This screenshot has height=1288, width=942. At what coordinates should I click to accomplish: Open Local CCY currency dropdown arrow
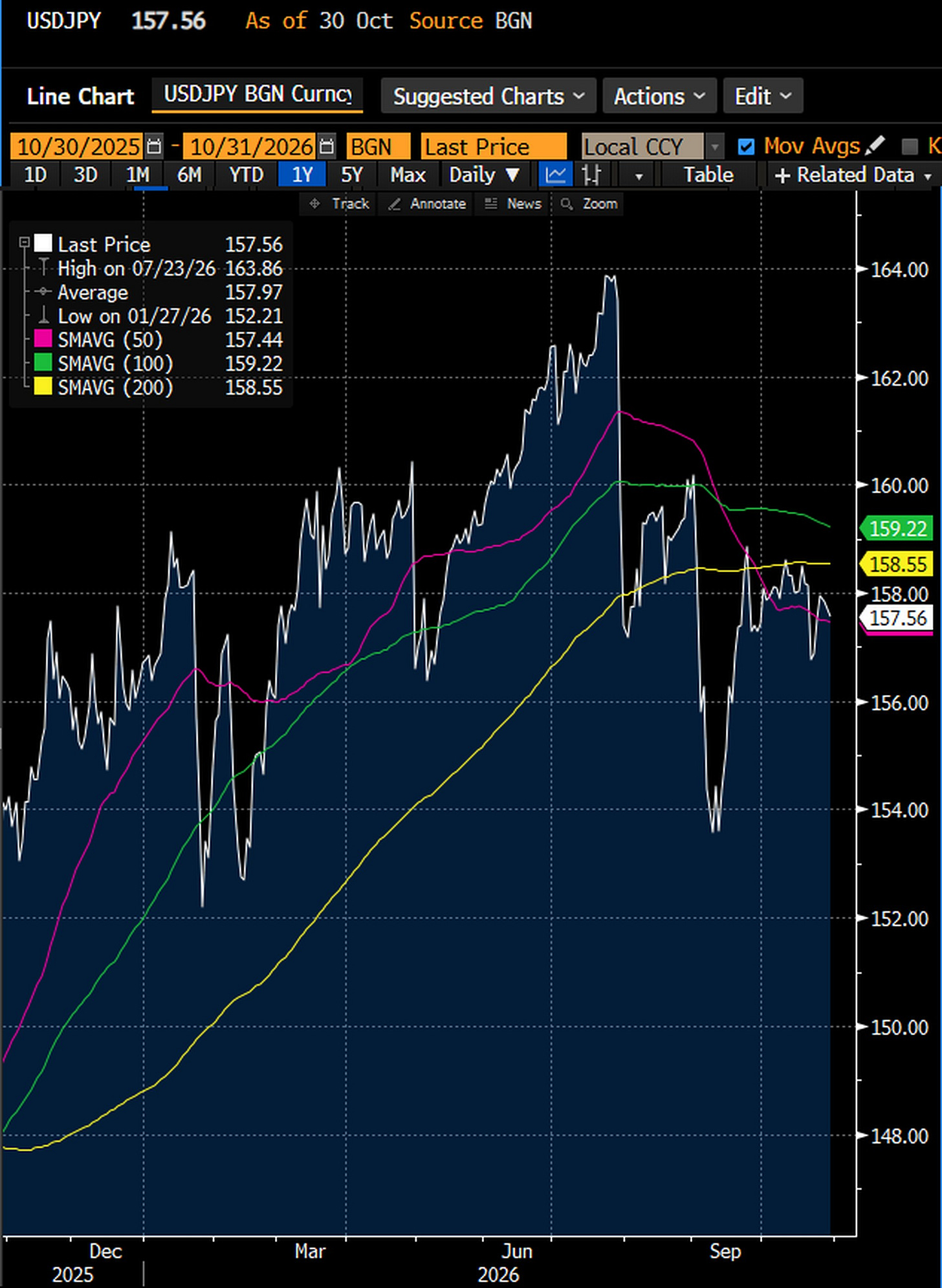714,147
